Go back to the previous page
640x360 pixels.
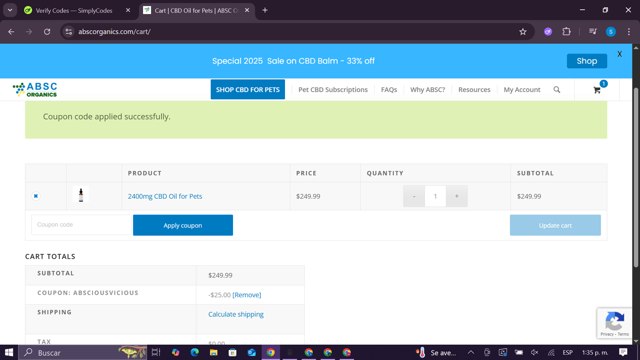pyautogui.click(x=11, y=31)
